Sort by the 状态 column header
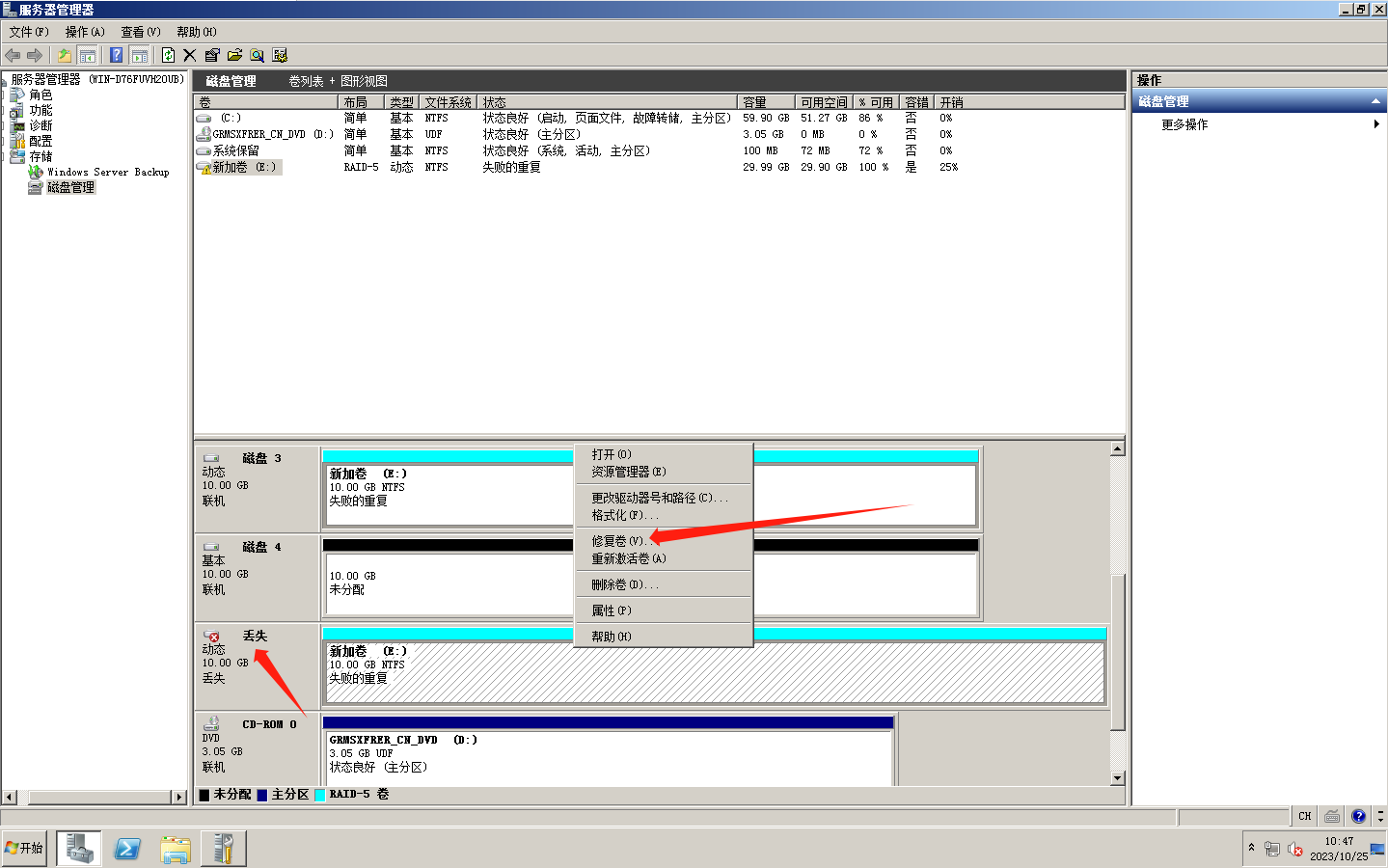1388x868 pixels. [x=608, y=102]
